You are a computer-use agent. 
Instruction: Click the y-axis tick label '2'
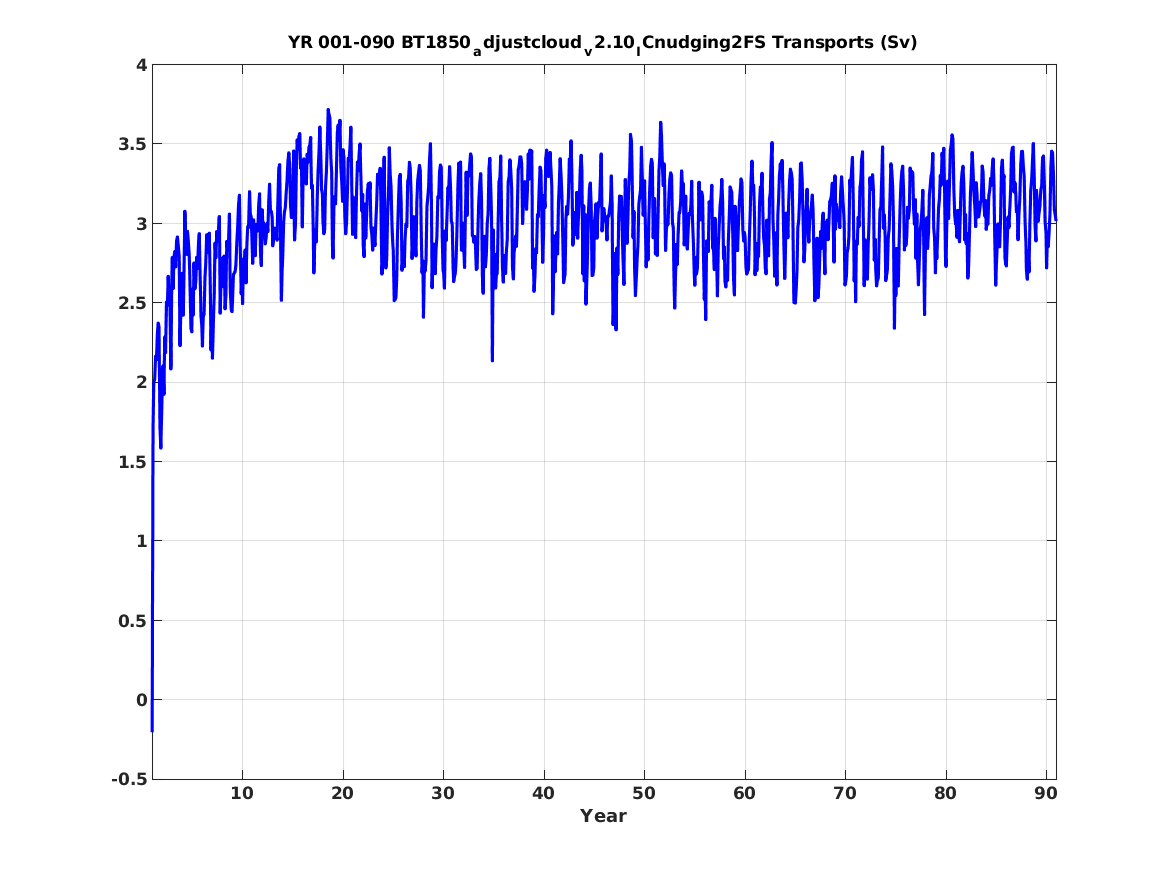[141, 382]
